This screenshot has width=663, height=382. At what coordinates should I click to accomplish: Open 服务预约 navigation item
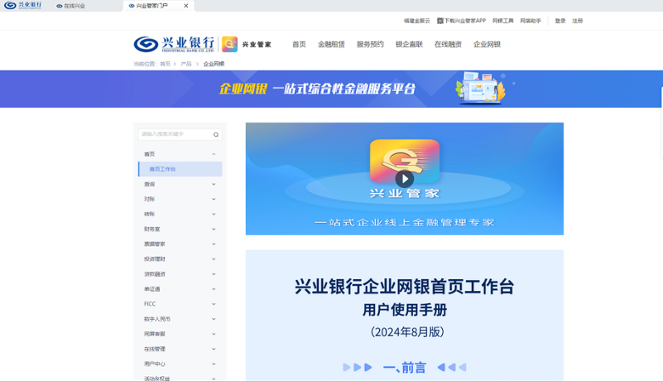(370, 44)
